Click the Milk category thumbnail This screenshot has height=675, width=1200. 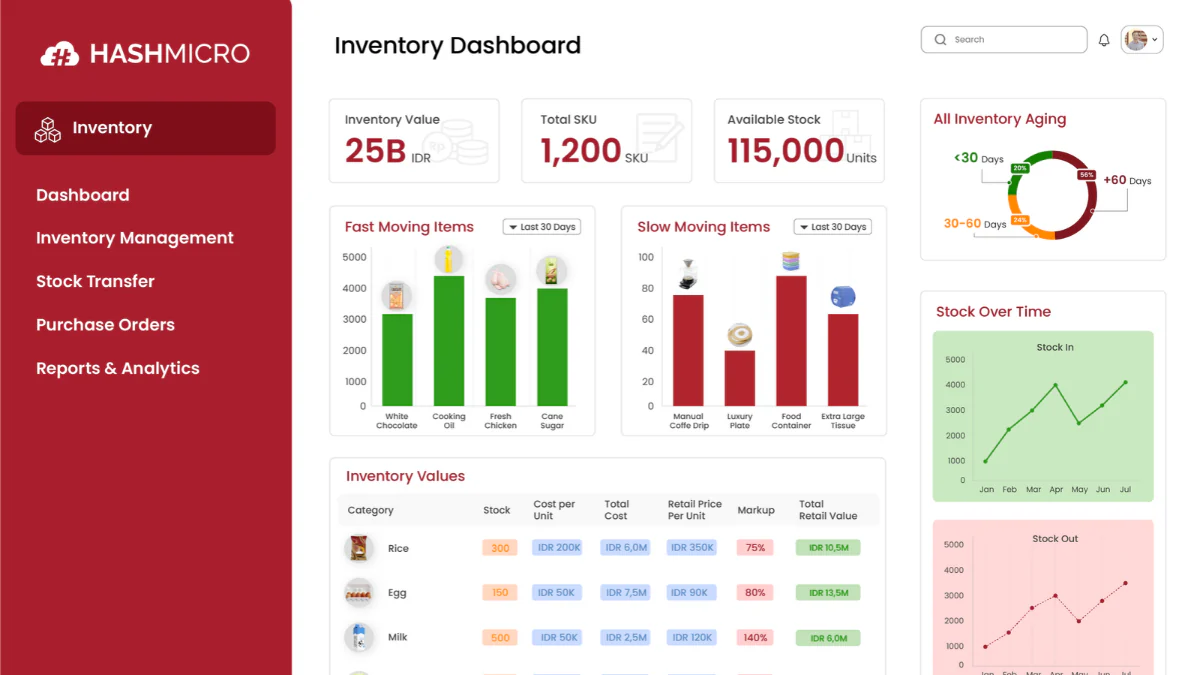(x=358, y=637)
